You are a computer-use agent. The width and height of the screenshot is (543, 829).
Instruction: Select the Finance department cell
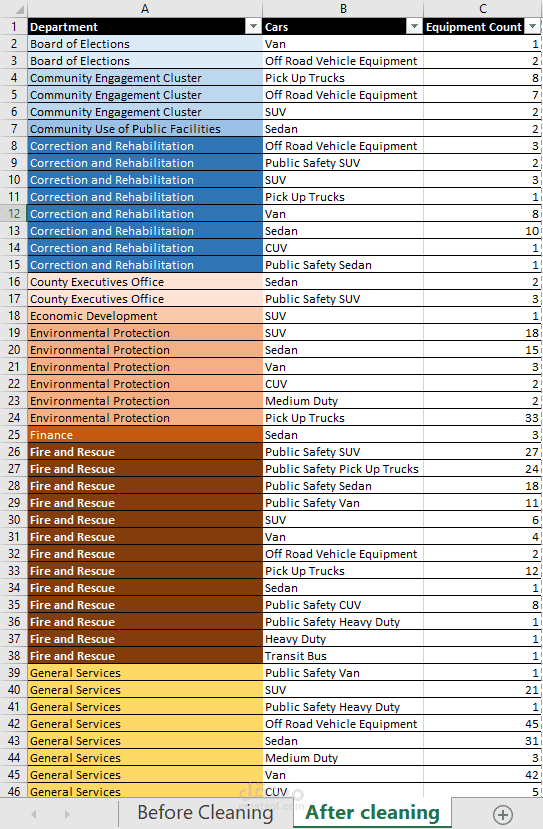145,435
